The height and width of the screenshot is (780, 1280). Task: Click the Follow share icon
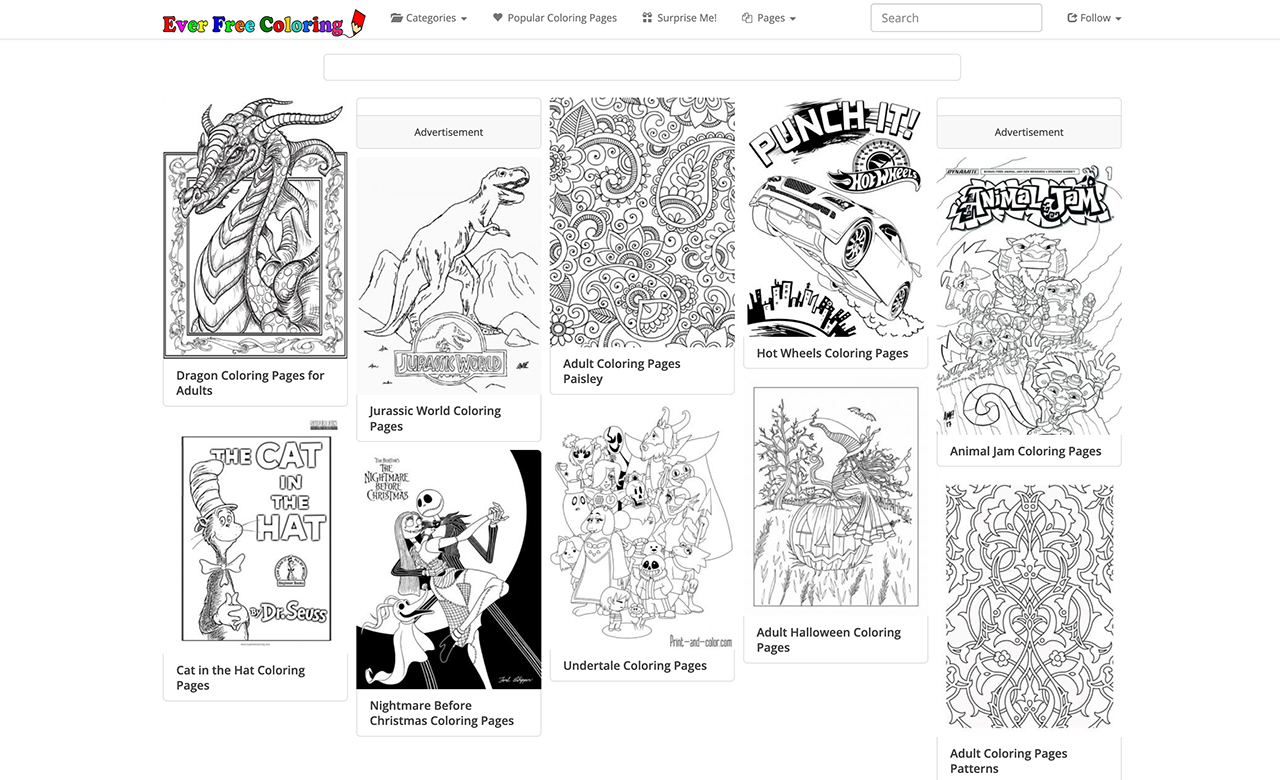1072,18
